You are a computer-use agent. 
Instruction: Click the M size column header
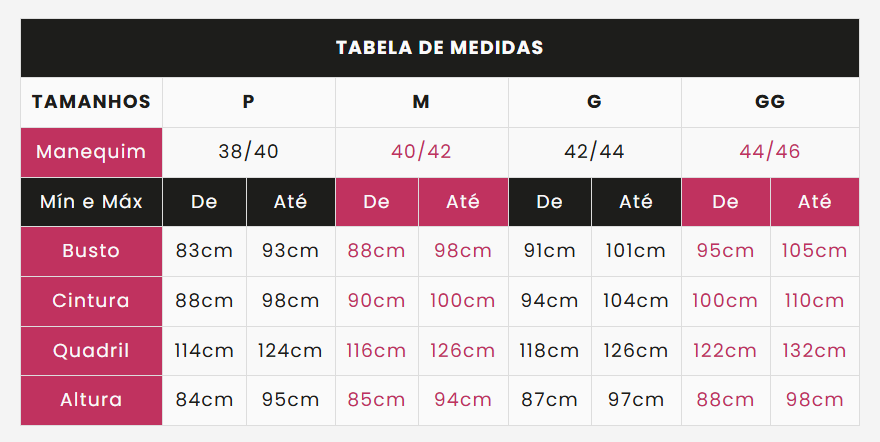[x=421, y=102]
